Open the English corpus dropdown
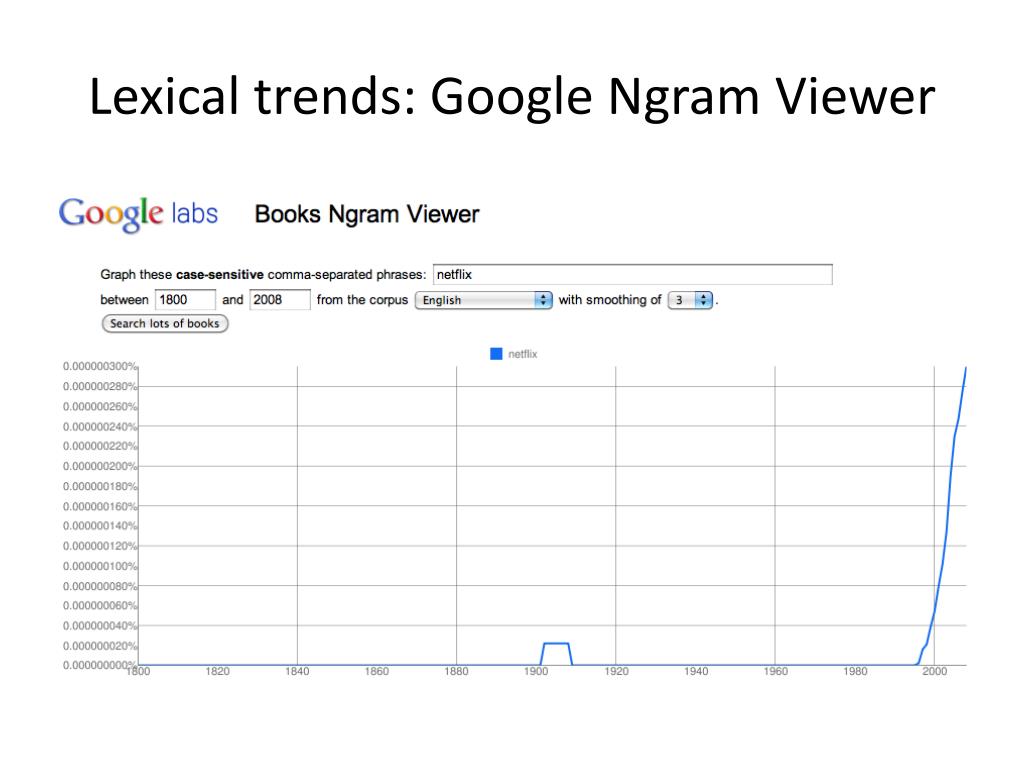1024x768 pixels. pyautogui.click(x=483, y=300)
